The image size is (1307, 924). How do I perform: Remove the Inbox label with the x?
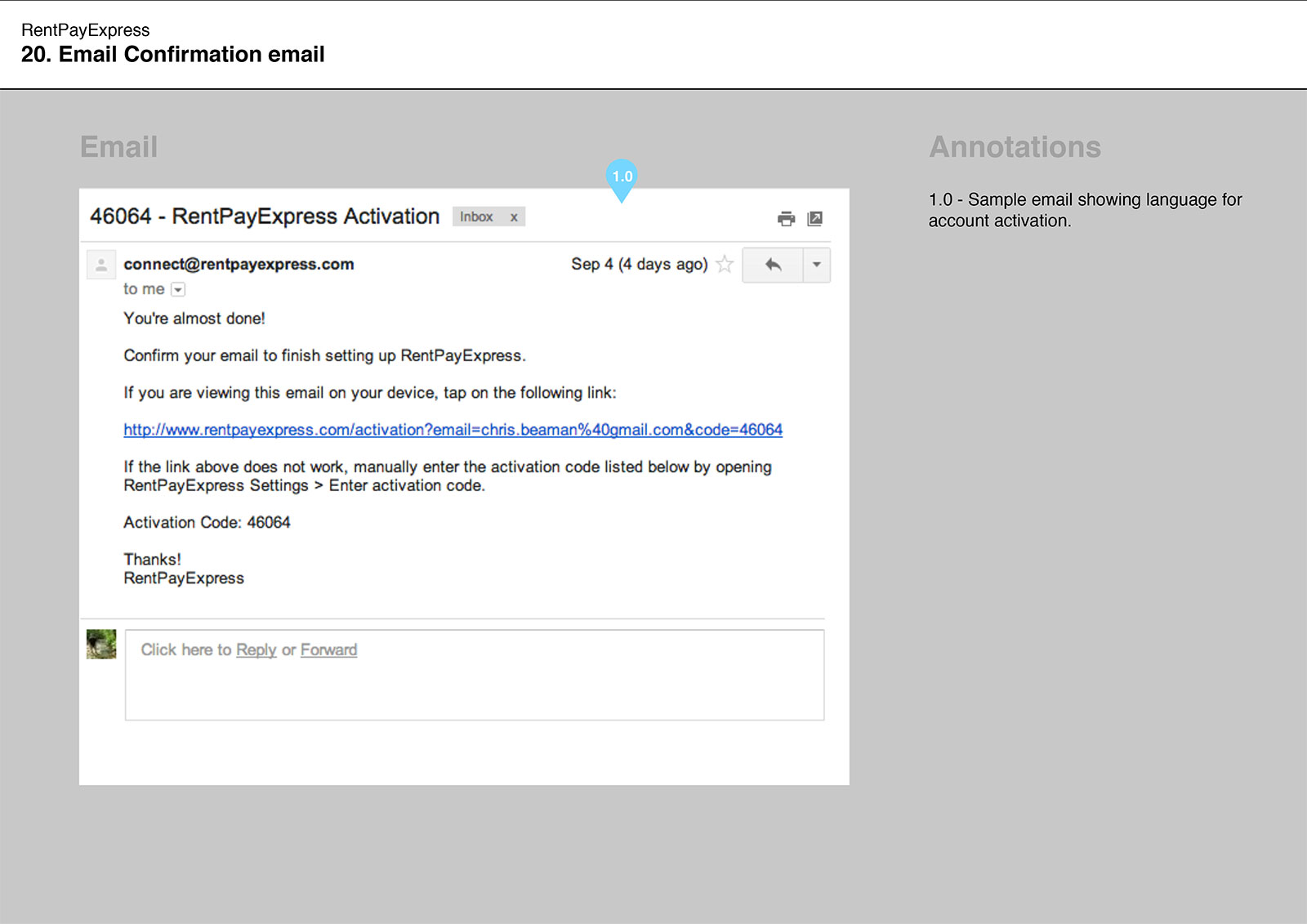pos(514,216)
